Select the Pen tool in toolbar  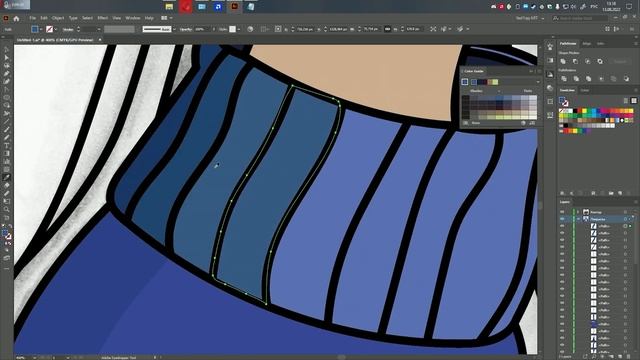tap(7, 73)
